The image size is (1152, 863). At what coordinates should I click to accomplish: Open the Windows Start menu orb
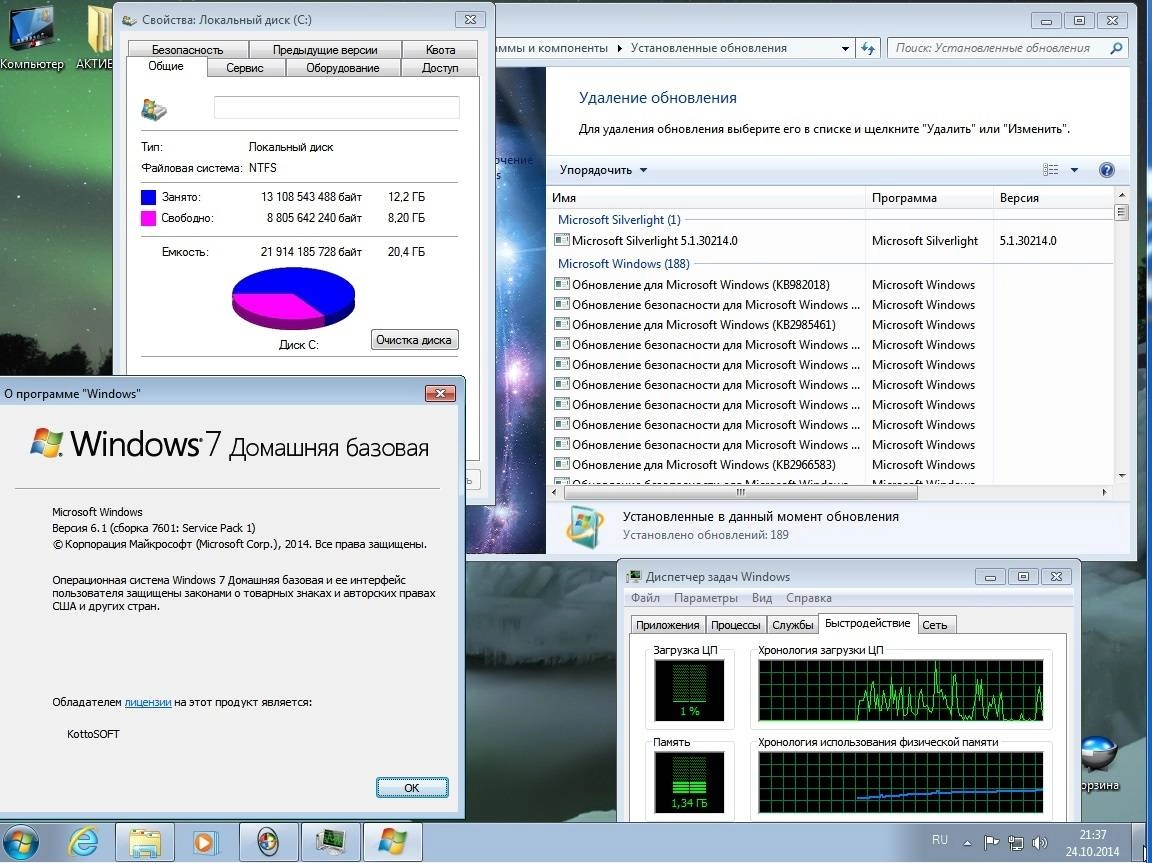coord(21,843)
